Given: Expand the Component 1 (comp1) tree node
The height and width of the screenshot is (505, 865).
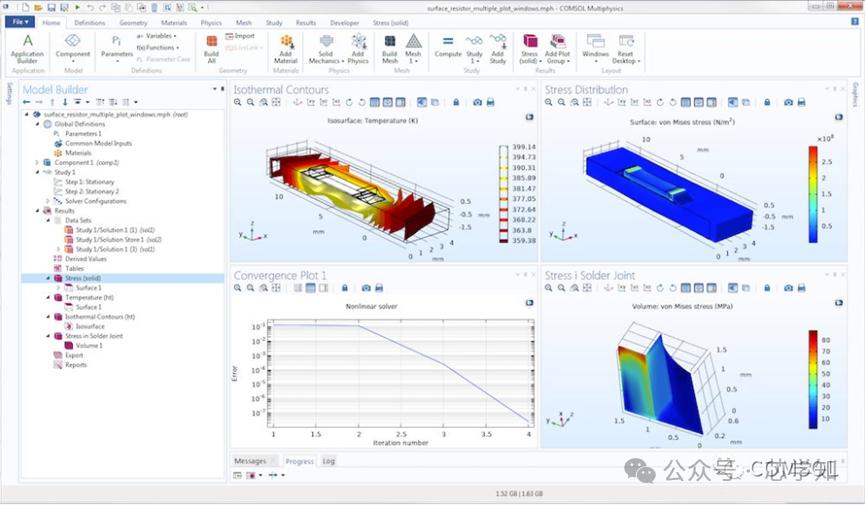Looking at the screenshot, I should (x=37, y=163).
